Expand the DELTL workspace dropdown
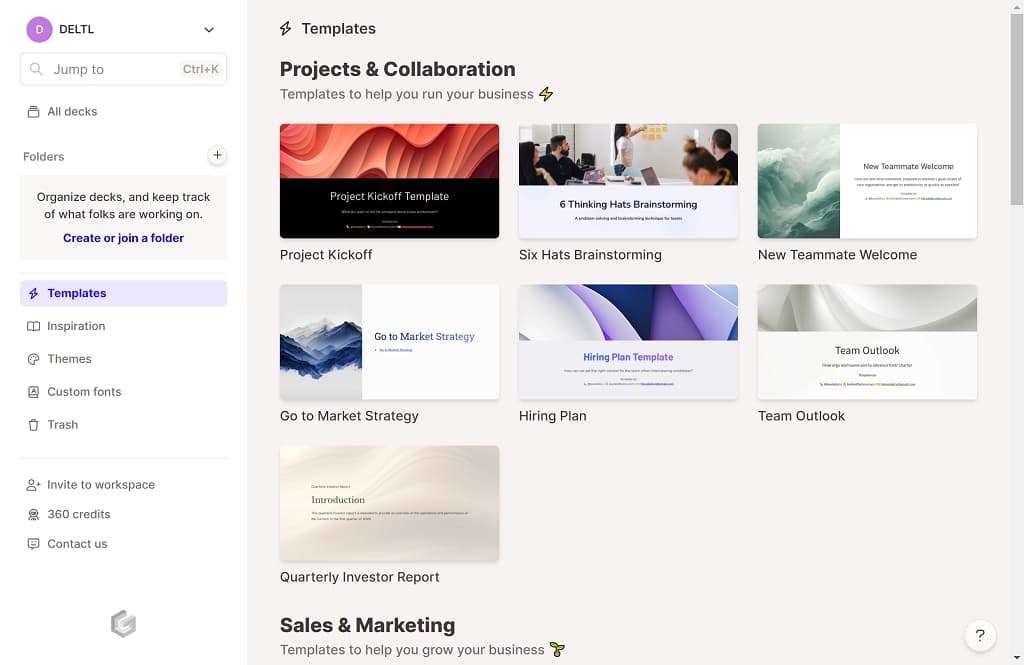 click(209, 30)
